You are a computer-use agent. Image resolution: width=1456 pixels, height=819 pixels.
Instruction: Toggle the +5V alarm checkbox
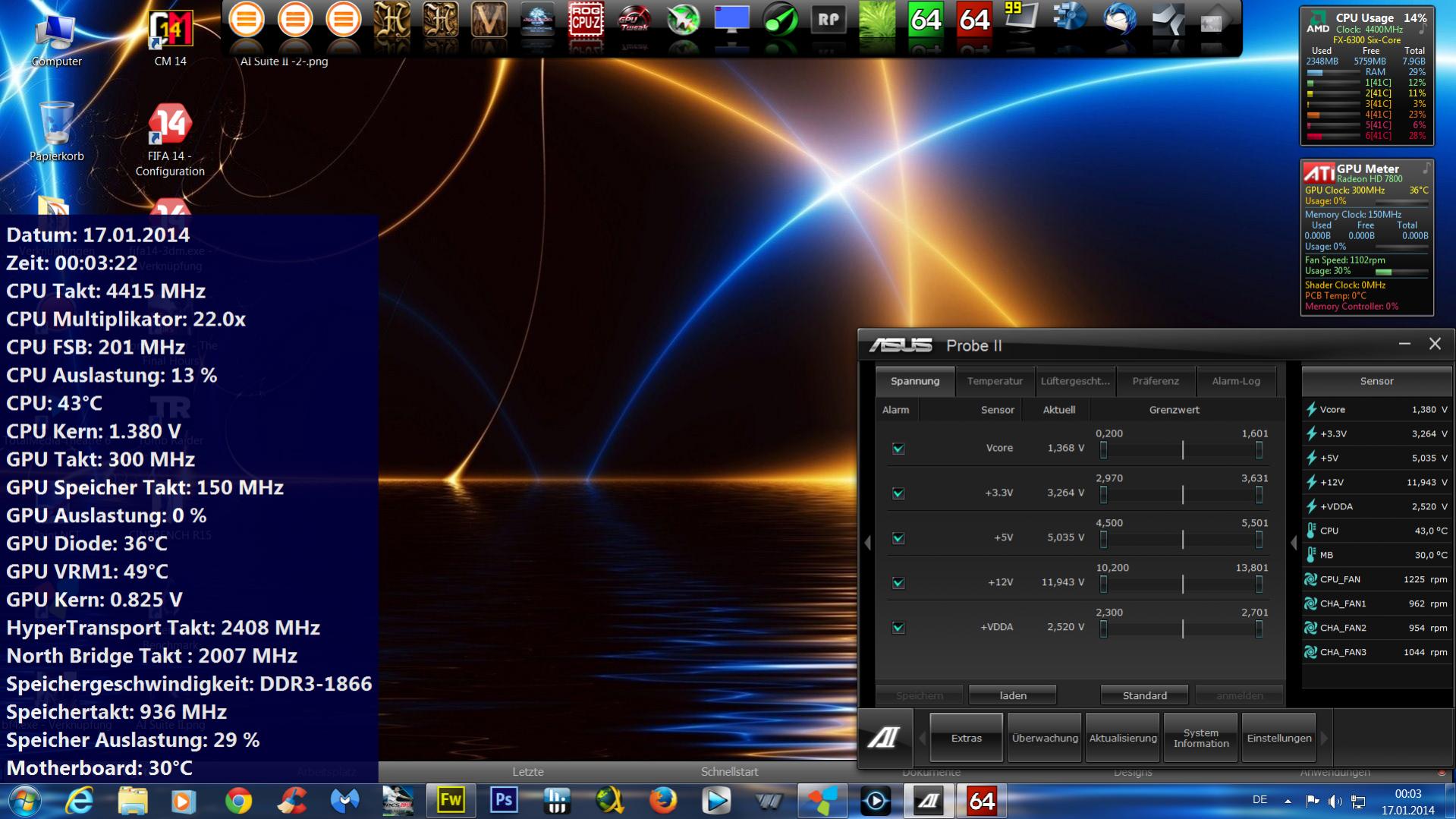898,538
